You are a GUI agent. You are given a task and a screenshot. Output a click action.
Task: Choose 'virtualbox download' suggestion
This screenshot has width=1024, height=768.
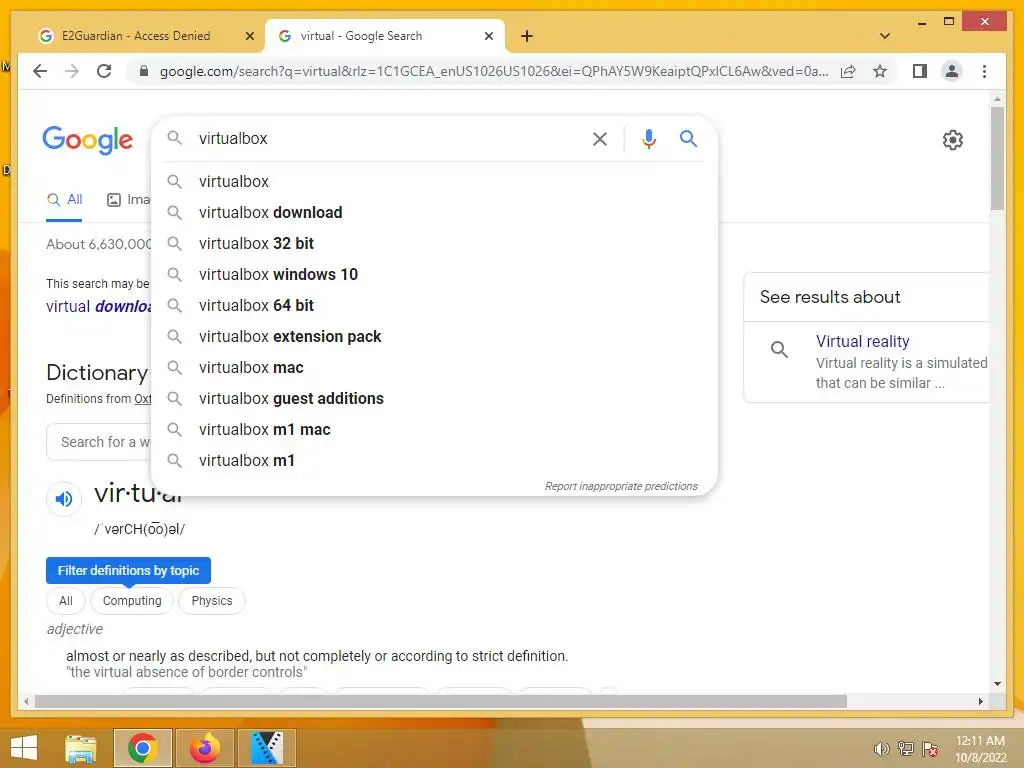pyautogui.click(x=434, y=212)
